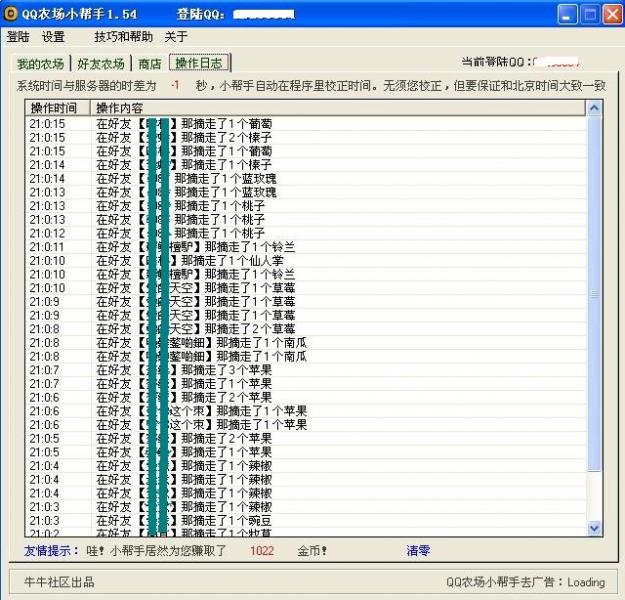Click the vertical scrollbar thumb in log
This screenshot has width=625, height=600.
coord(594,294)
